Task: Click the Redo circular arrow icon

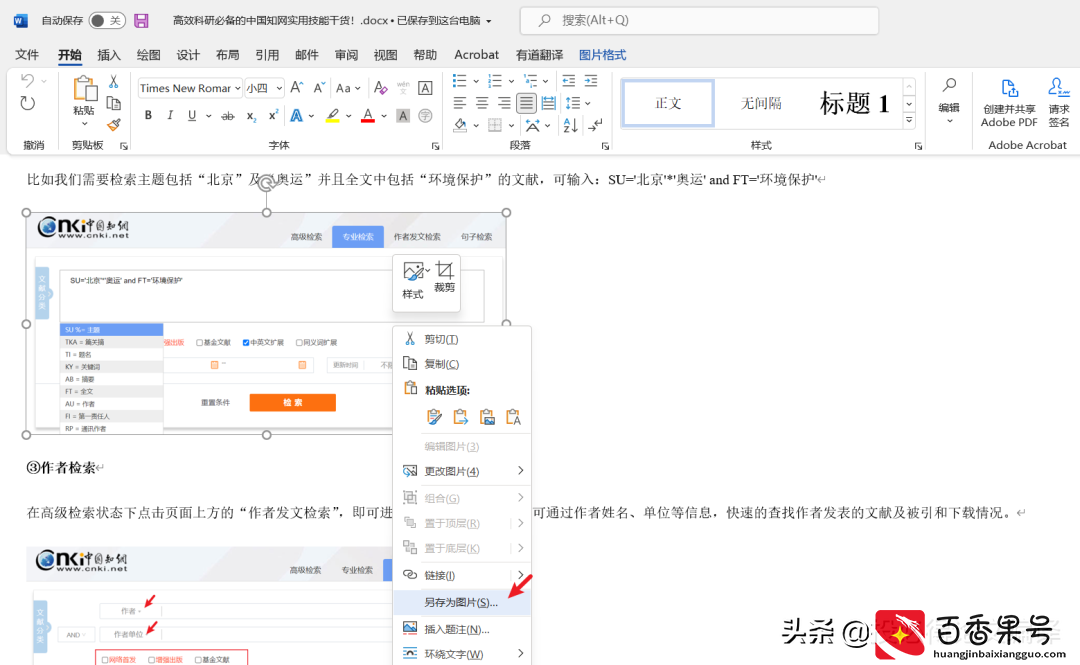Action: (28, 103)
